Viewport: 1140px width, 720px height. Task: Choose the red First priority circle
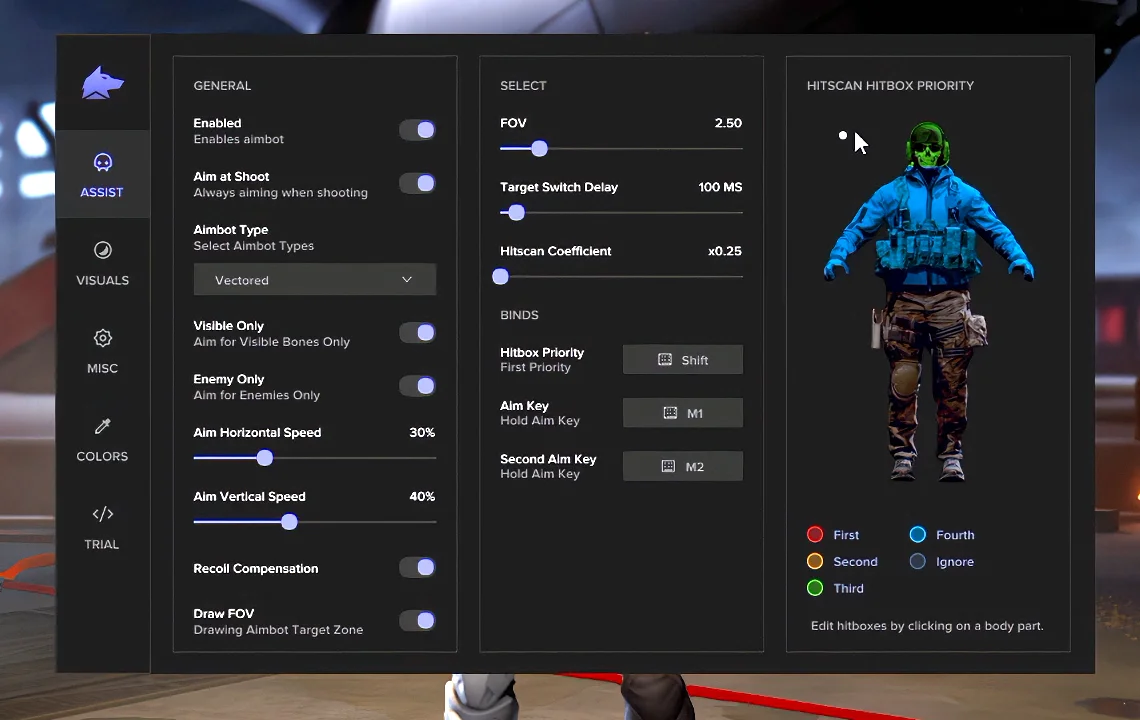tap(815, 535)
